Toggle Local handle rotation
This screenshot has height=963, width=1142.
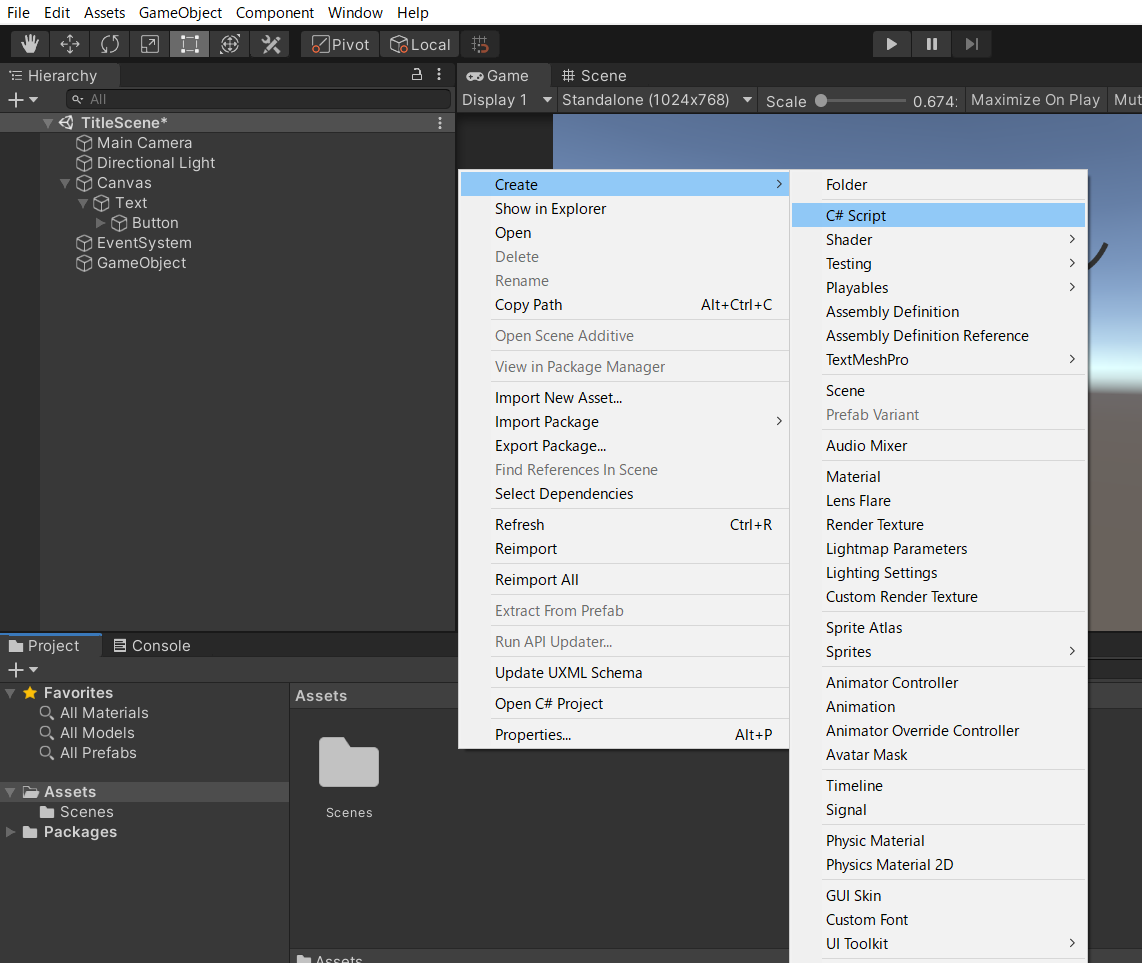pos(420,44)
